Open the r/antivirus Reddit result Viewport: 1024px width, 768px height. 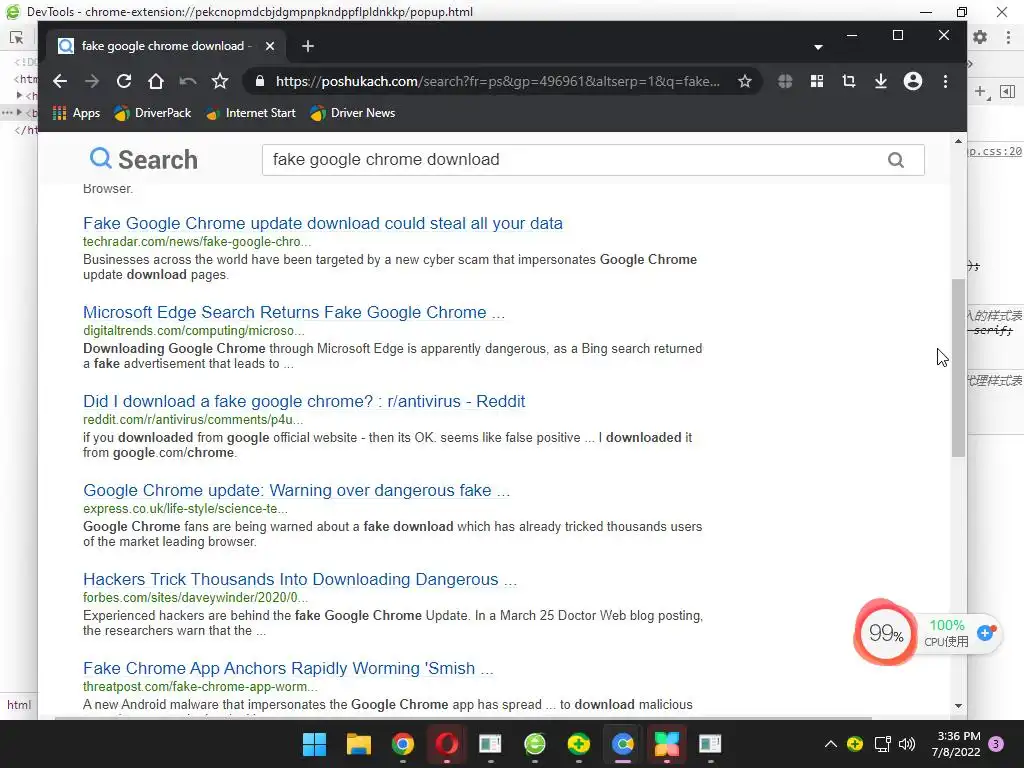coord(304,401)
